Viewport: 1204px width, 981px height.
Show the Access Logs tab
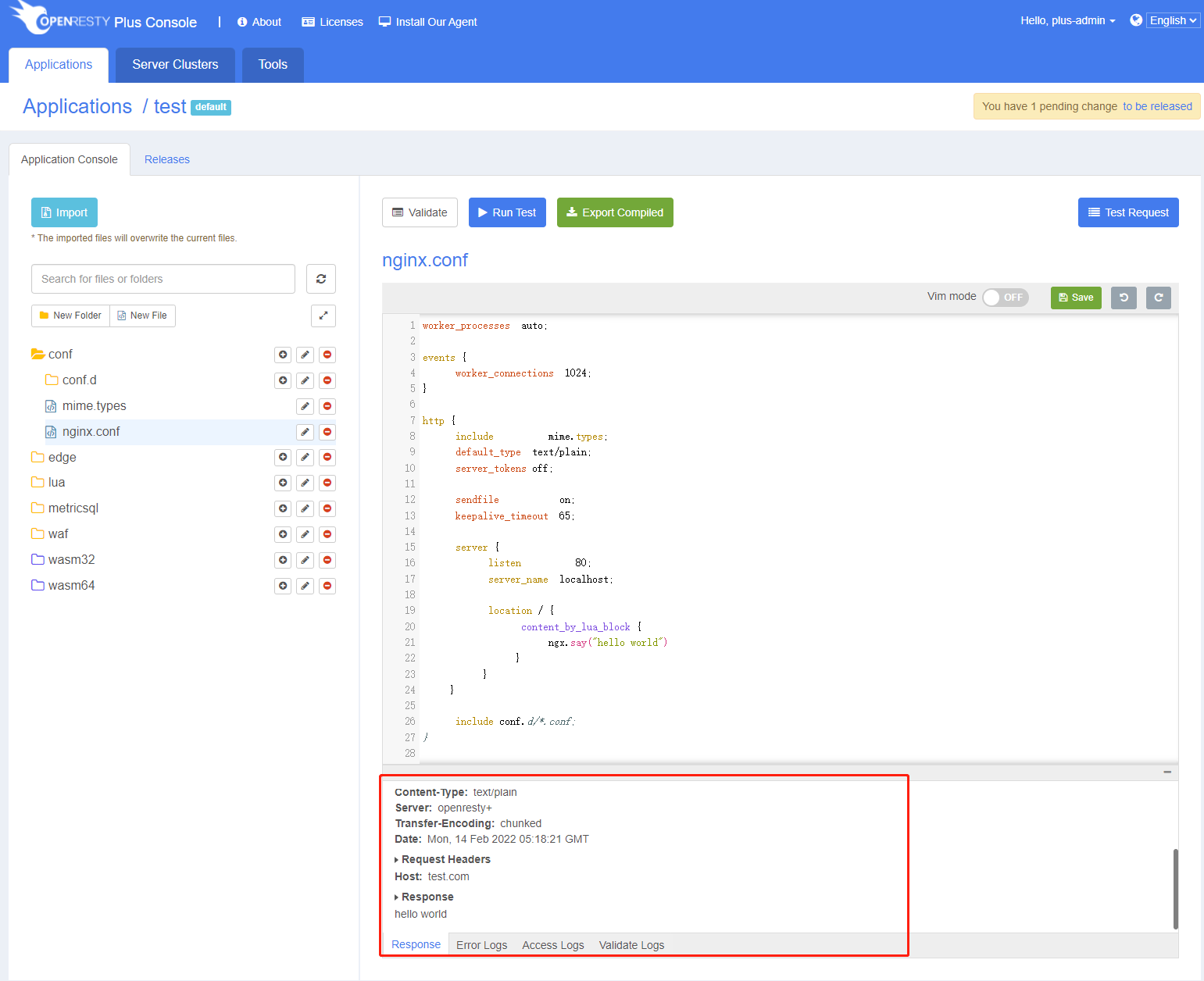click(553, 945)
